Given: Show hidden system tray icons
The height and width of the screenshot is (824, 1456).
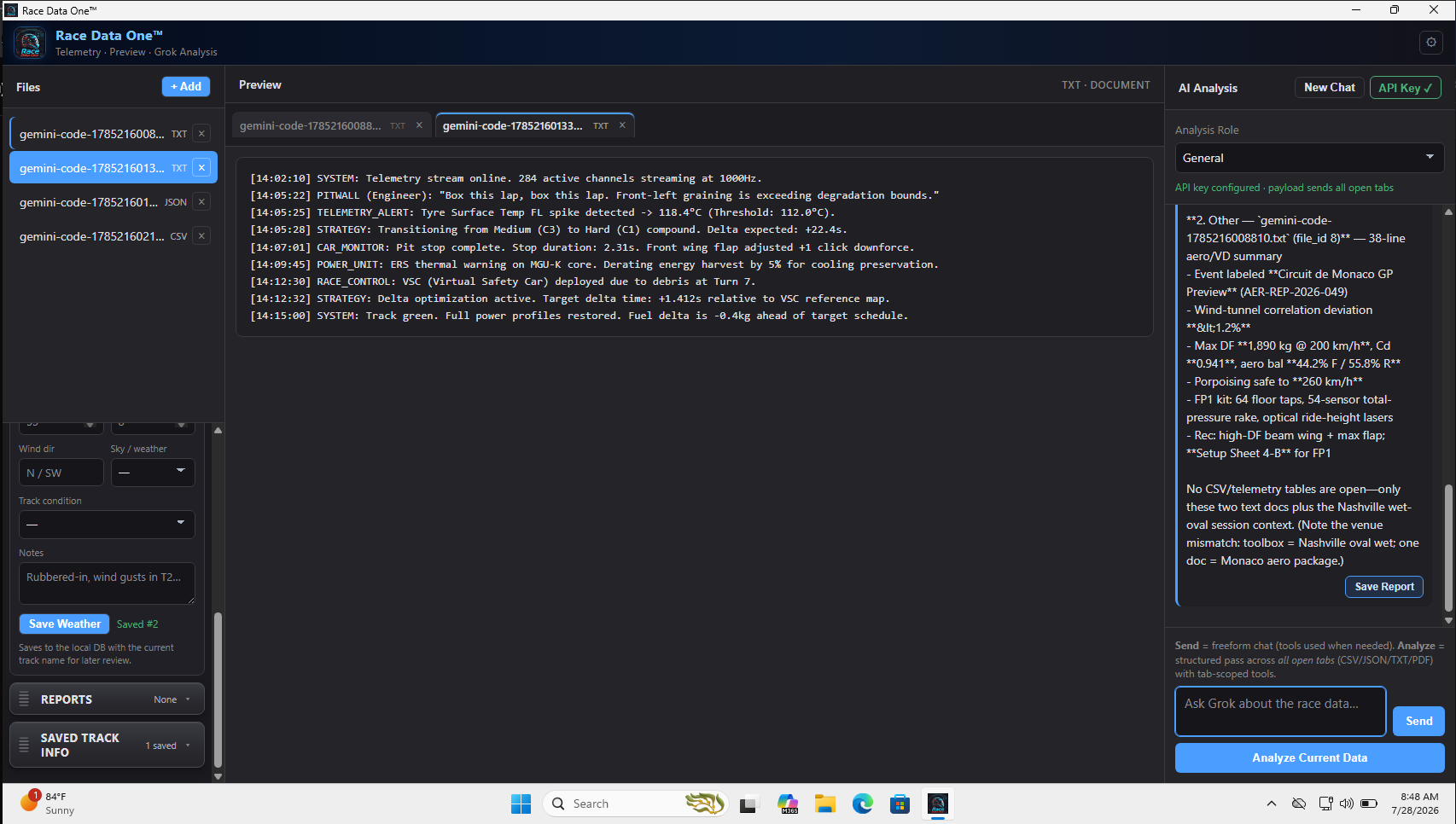Looking at the screenshot, I should 1272,804.
